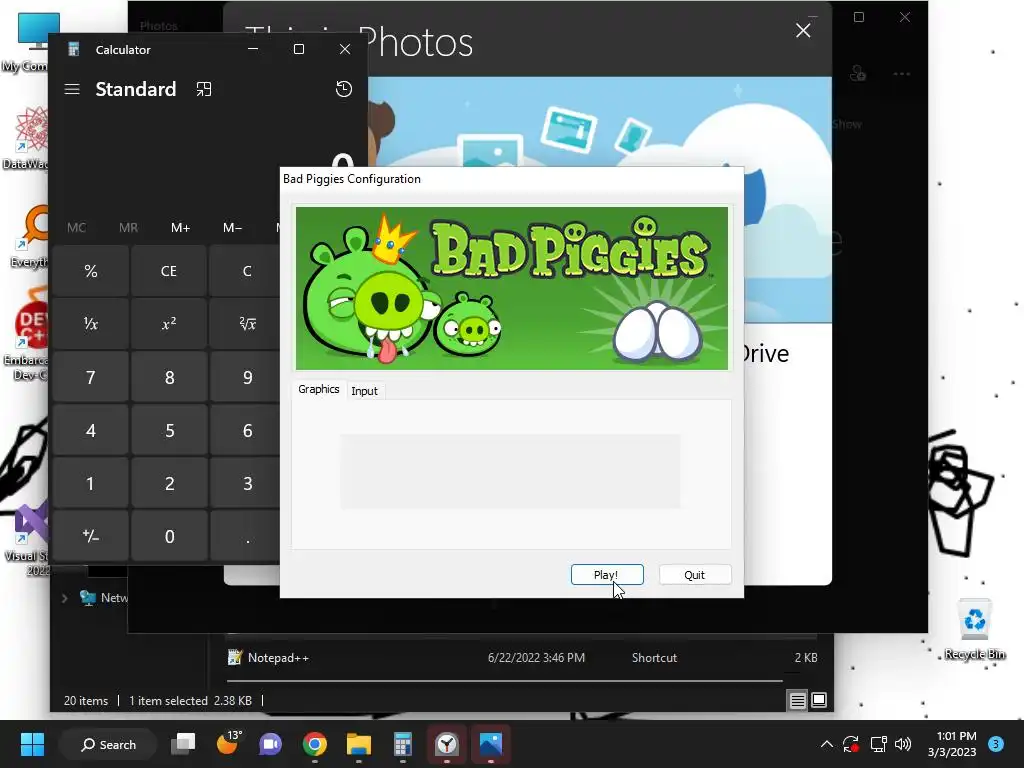The image size is (1024, 768).
Task: Click the CE key in Calculator
Action: [x=168, y=271]
